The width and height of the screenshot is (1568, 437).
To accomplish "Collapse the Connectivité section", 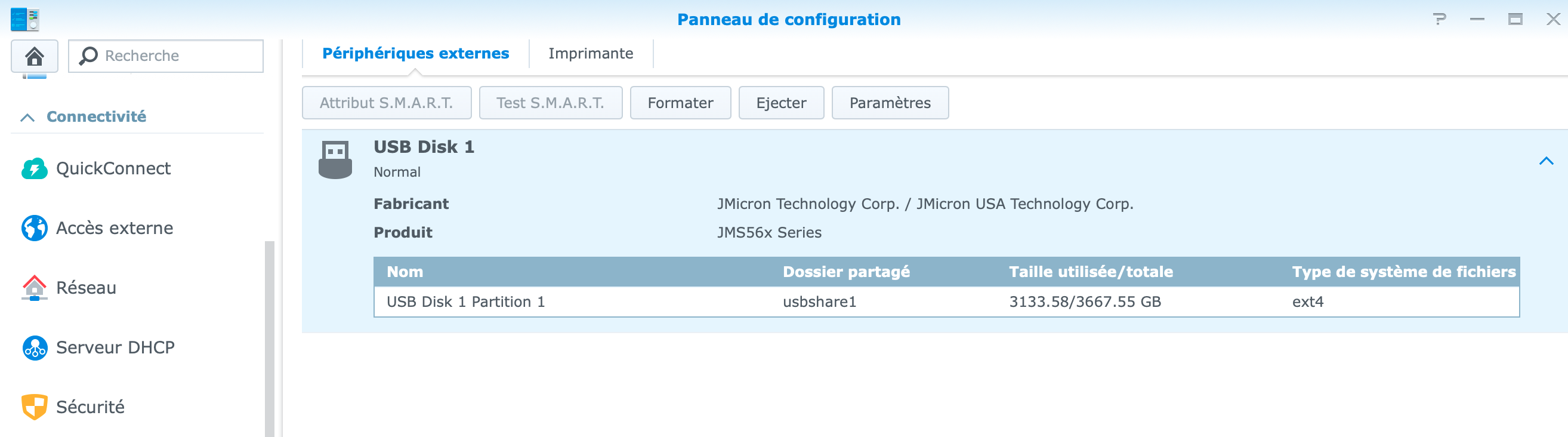I will pyautogui.click(x=27, y=117).
